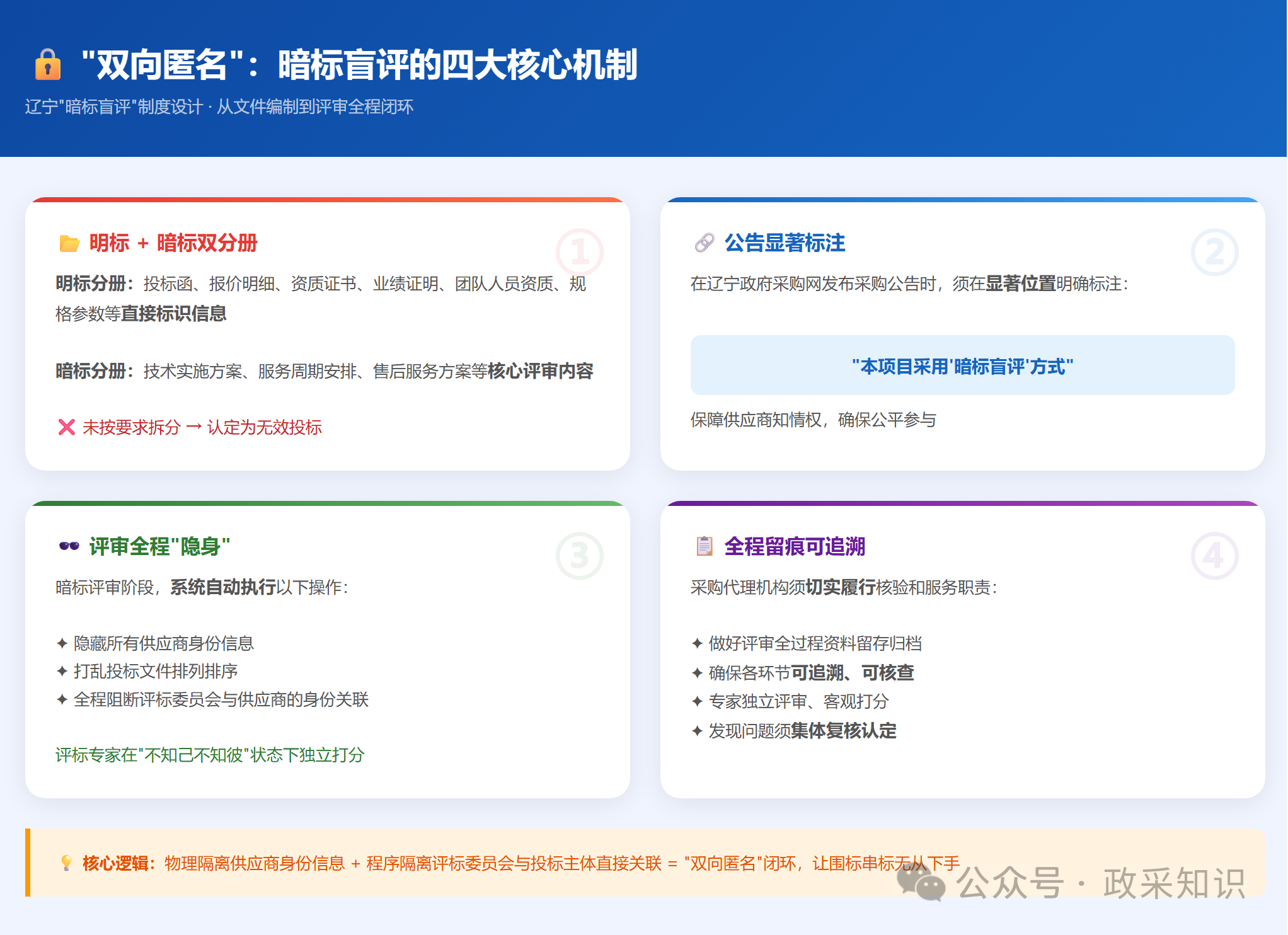This screenshot has width=1288, height=935.
Task: Click the green text 评标专家在"不知己不知彼"状态下独立打分
Action: (210, 755)
